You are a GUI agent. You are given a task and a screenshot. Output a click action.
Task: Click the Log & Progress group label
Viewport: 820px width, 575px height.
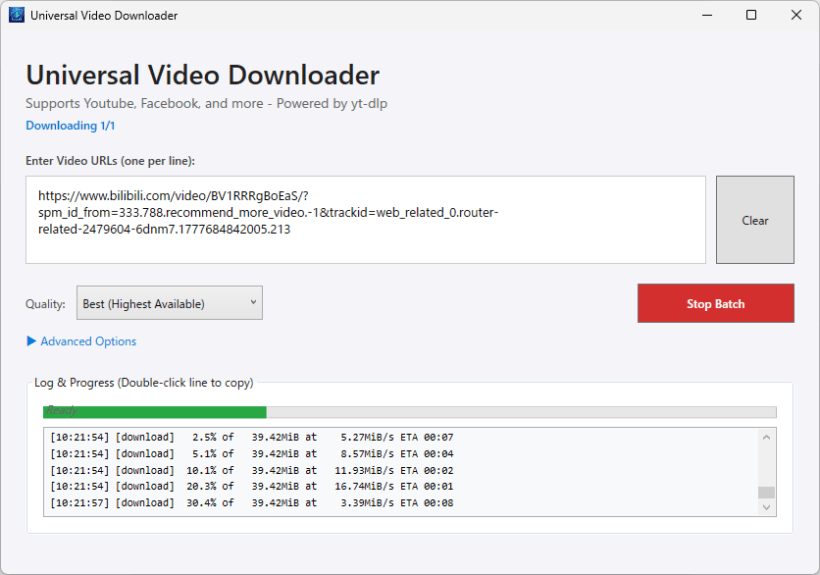coord(143,383)
